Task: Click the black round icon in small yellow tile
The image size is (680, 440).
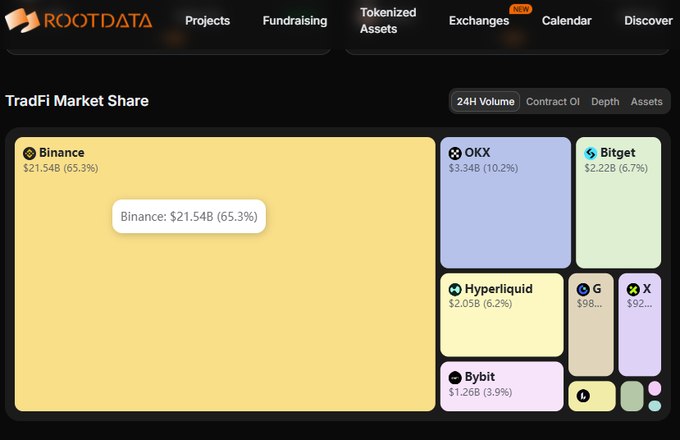Action: coord(583,395)
